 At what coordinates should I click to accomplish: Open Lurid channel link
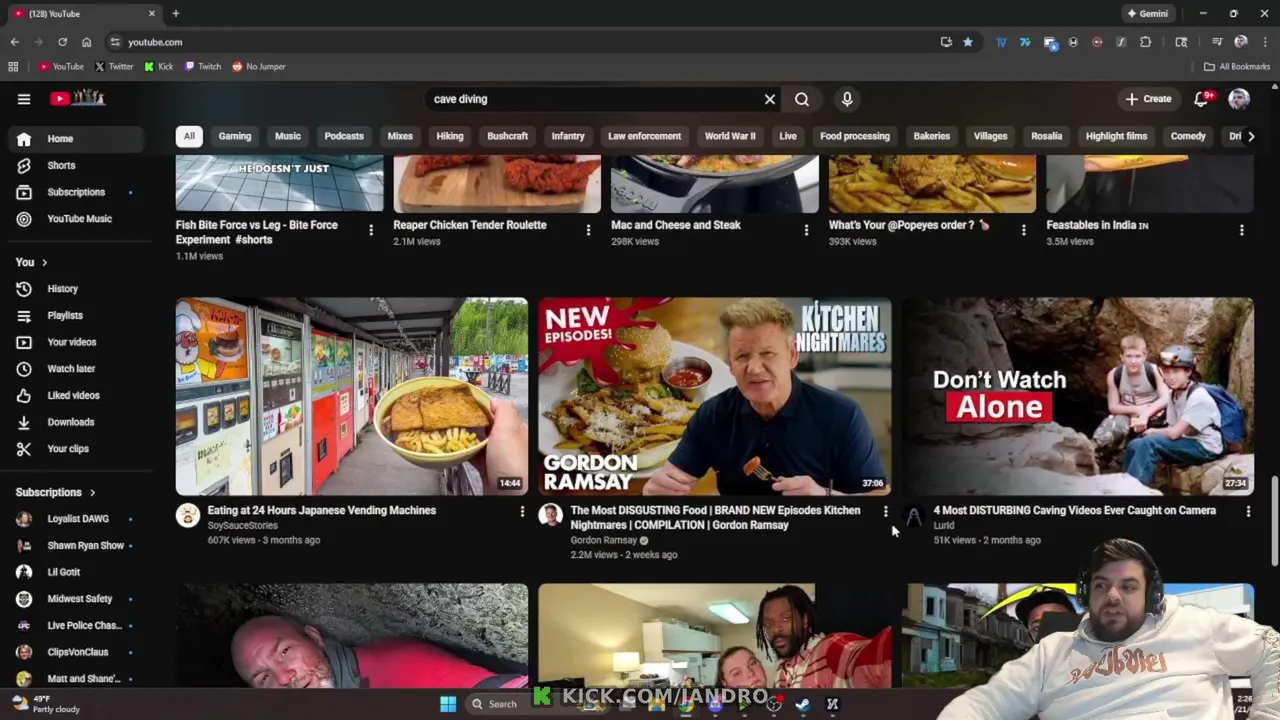coord(944,525)
